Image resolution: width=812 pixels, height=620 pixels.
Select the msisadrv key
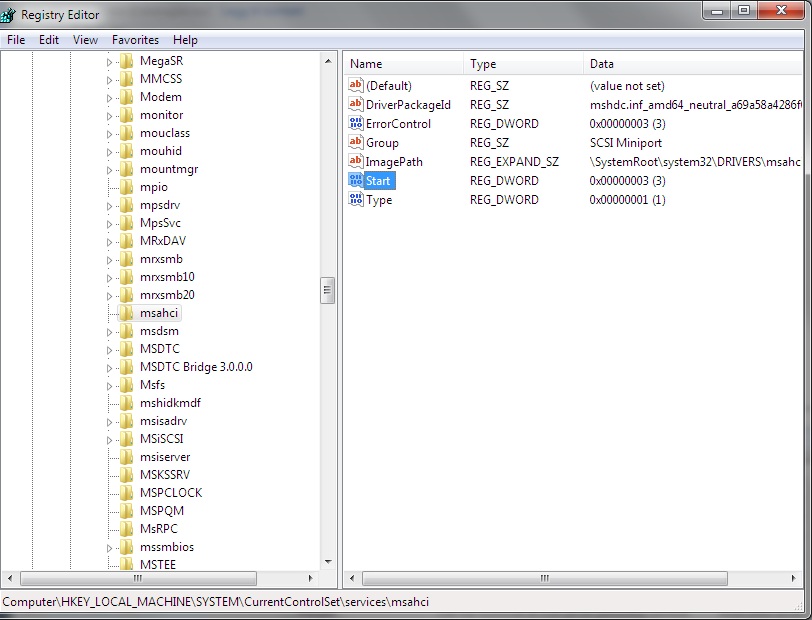click(163, 421)
